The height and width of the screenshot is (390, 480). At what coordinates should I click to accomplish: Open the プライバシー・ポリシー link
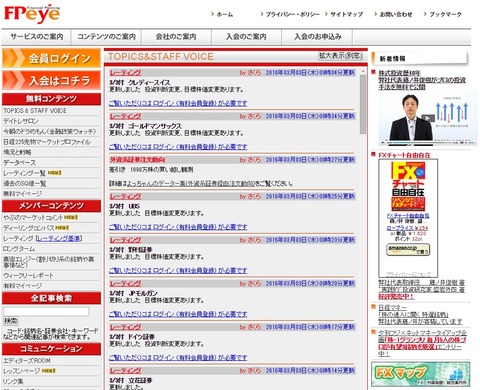point(292,14)
